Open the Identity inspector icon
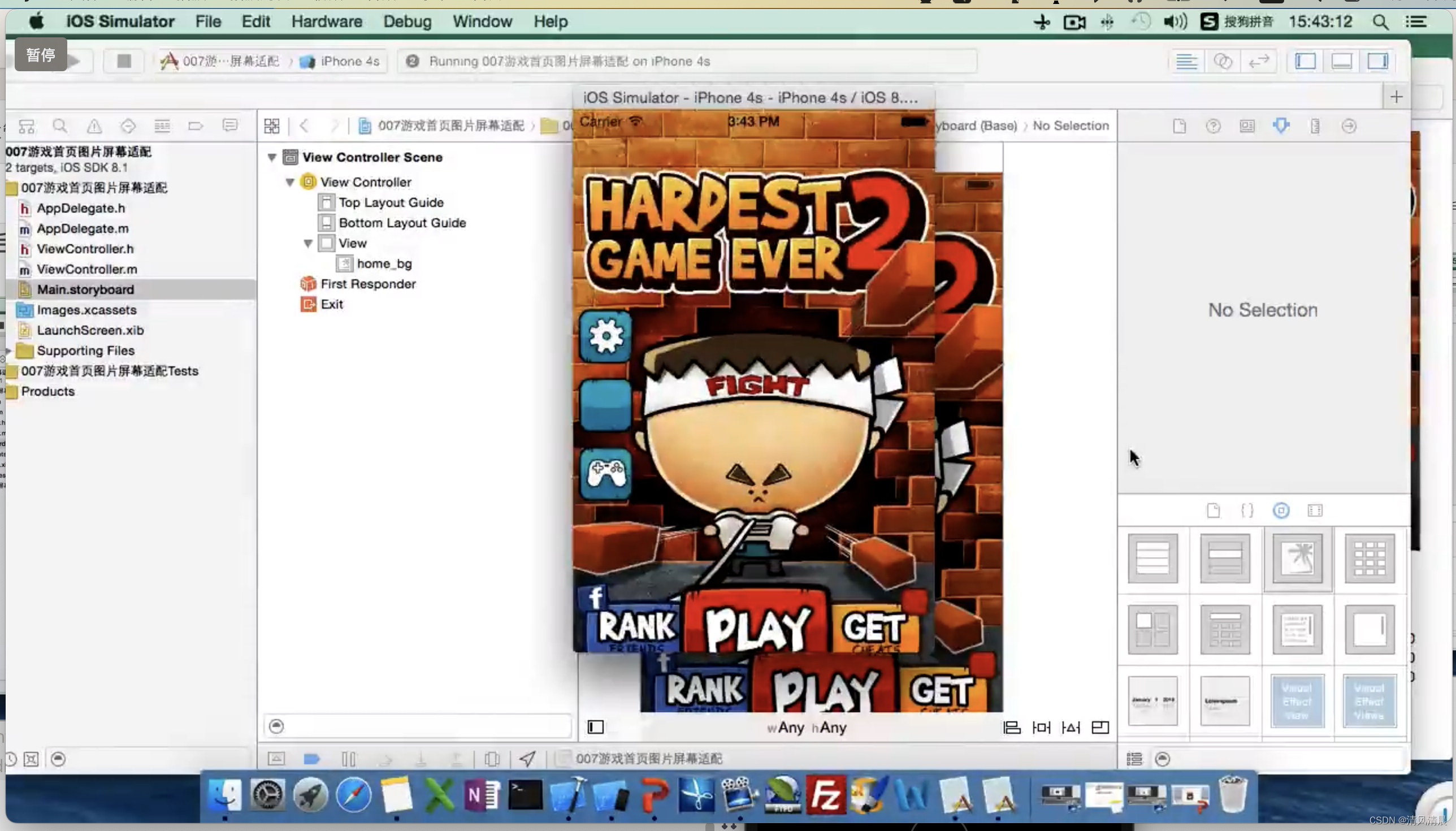Screen dimensions: 1456x831 point(1247,126)
